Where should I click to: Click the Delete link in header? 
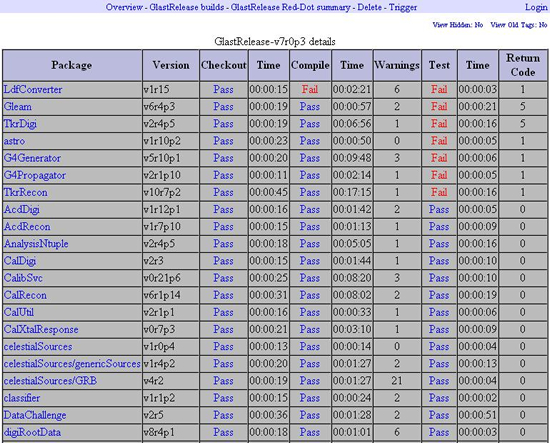click(369, 7)
